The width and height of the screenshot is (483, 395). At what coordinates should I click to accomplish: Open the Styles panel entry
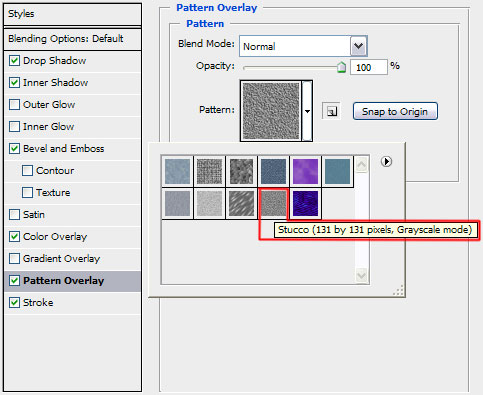(x=72, y=14)
